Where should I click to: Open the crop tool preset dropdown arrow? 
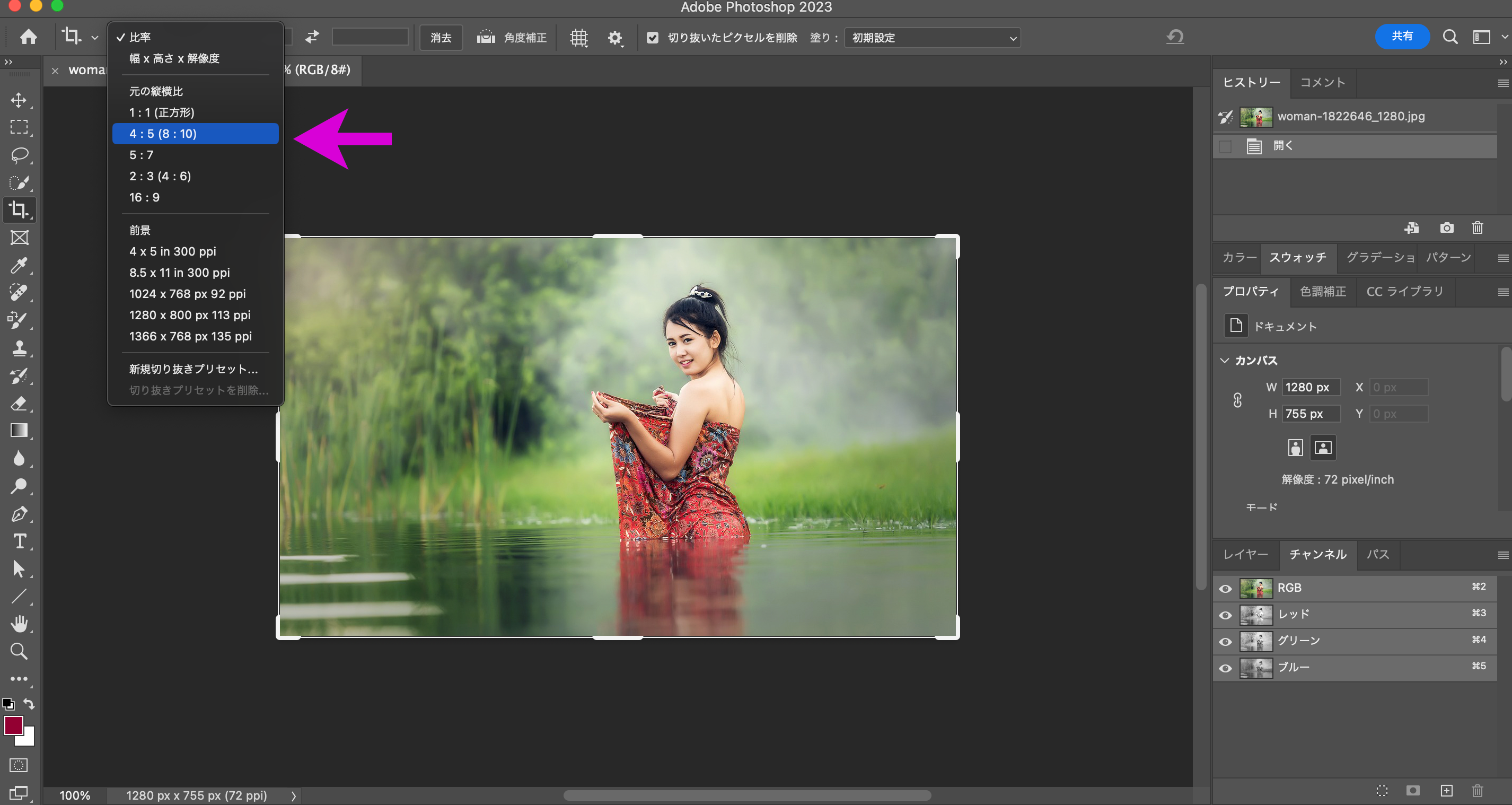pos(94,37)
